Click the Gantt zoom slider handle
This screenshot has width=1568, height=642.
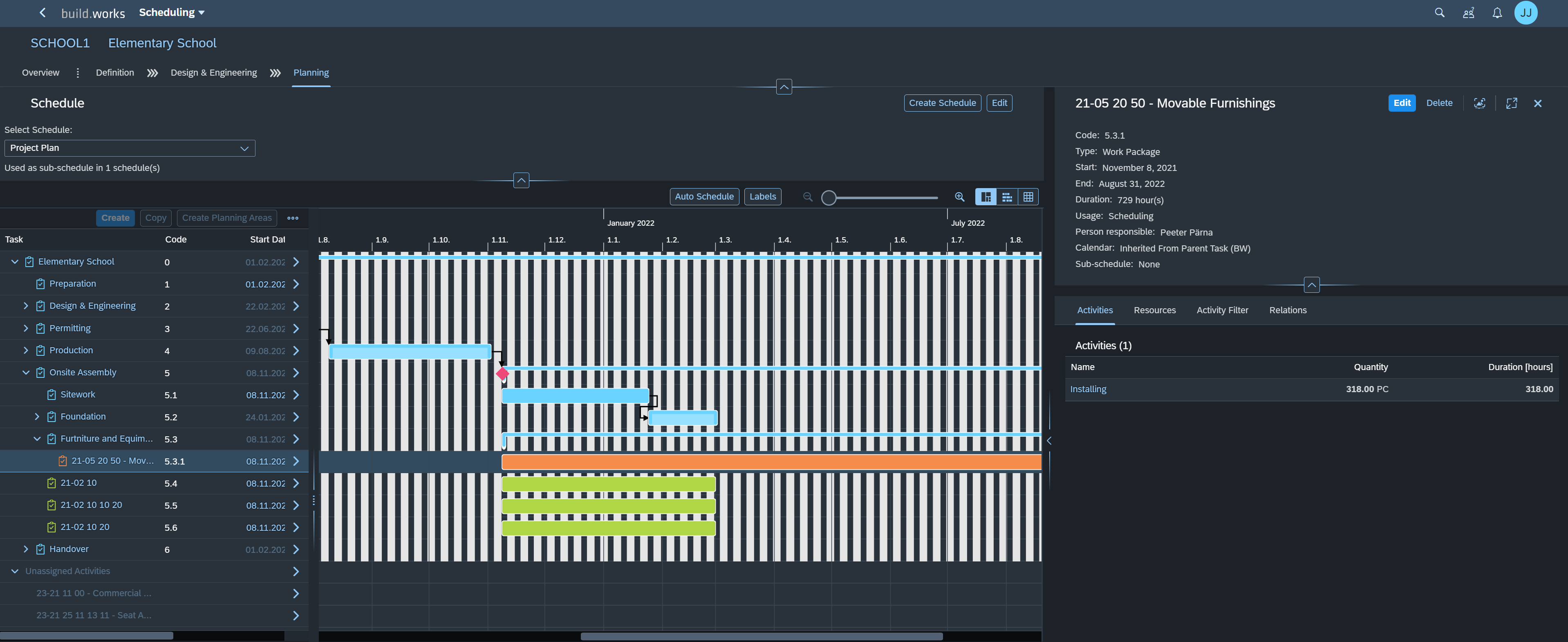click(829, 198)
